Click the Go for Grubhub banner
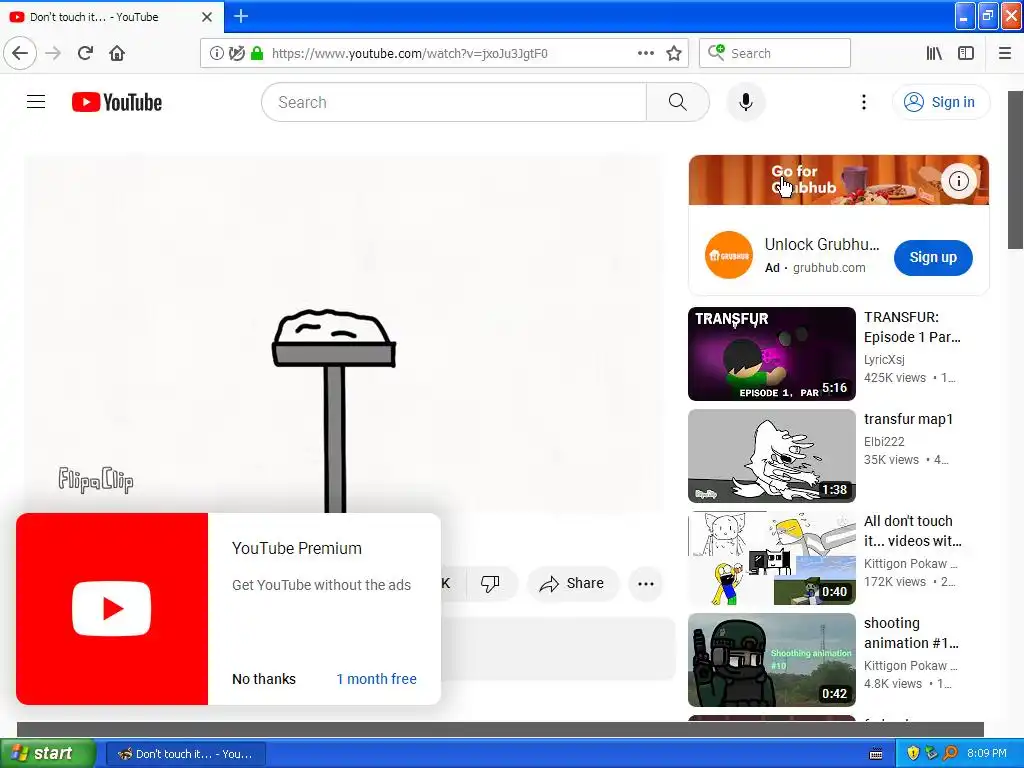The width and height of the screenshot is (1024, 768). point(839,180)
